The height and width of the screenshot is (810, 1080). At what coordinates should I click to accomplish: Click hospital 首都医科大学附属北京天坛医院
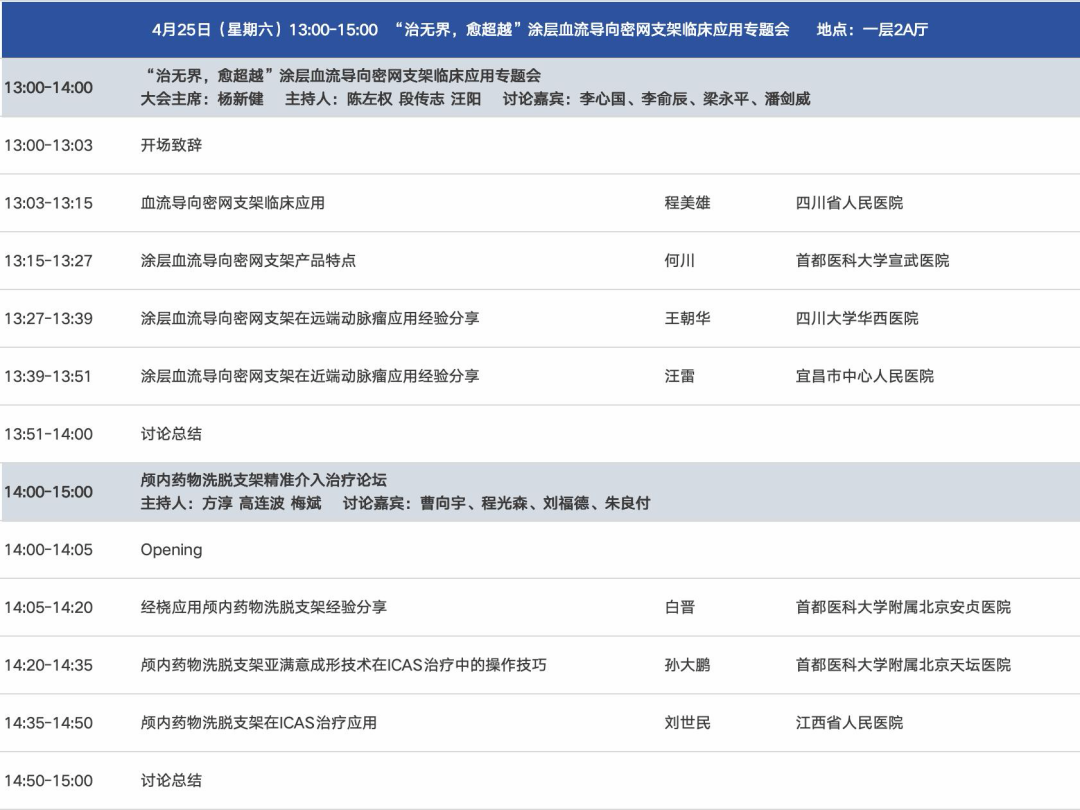point(904,665)
